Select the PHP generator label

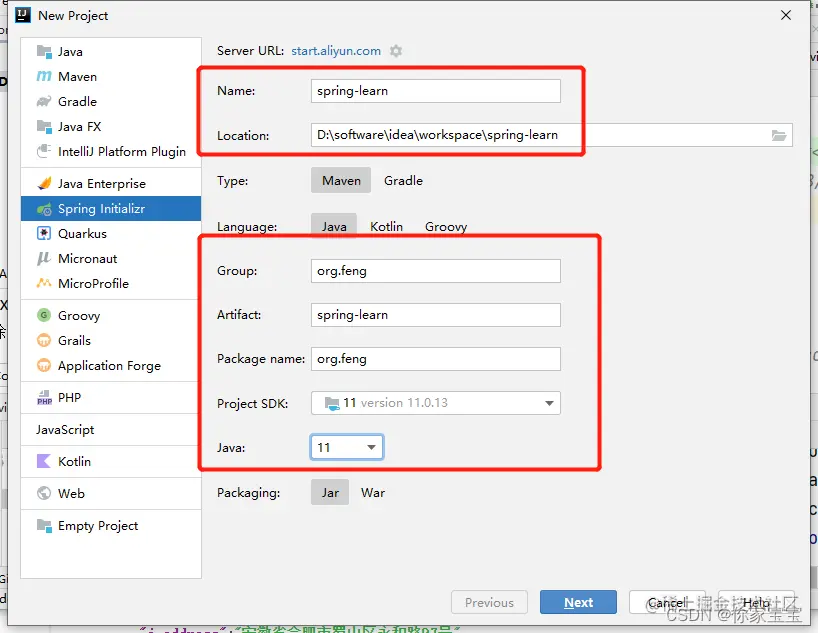(69, 398)
